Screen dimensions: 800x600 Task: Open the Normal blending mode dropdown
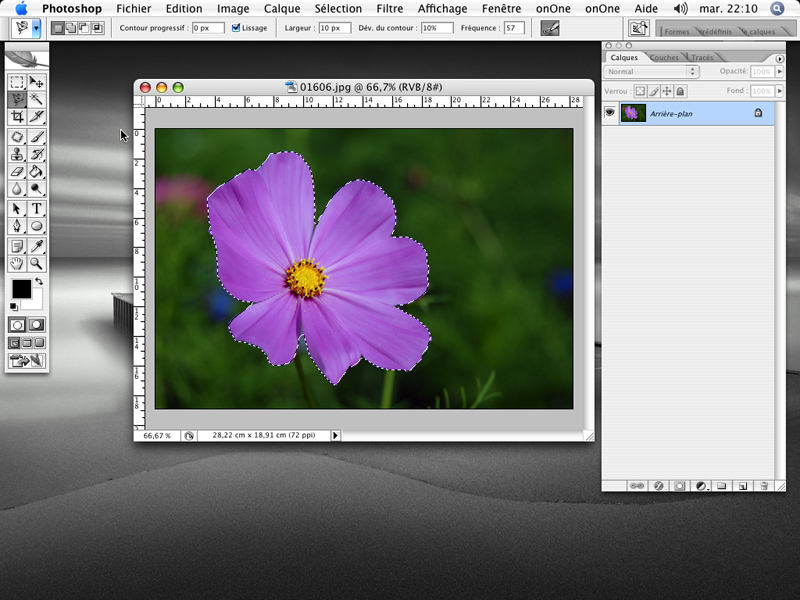(651, 72)
